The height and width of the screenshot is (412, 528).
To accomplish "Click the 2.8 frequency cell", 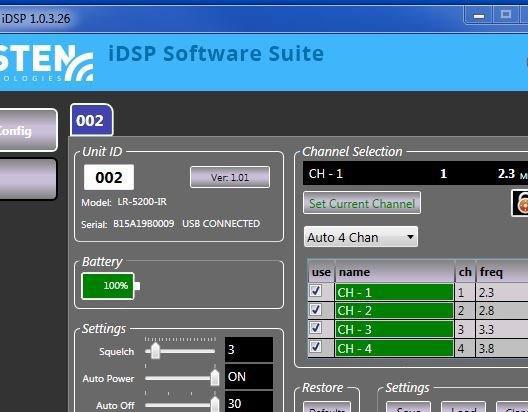I will click(x=502, y=311).
